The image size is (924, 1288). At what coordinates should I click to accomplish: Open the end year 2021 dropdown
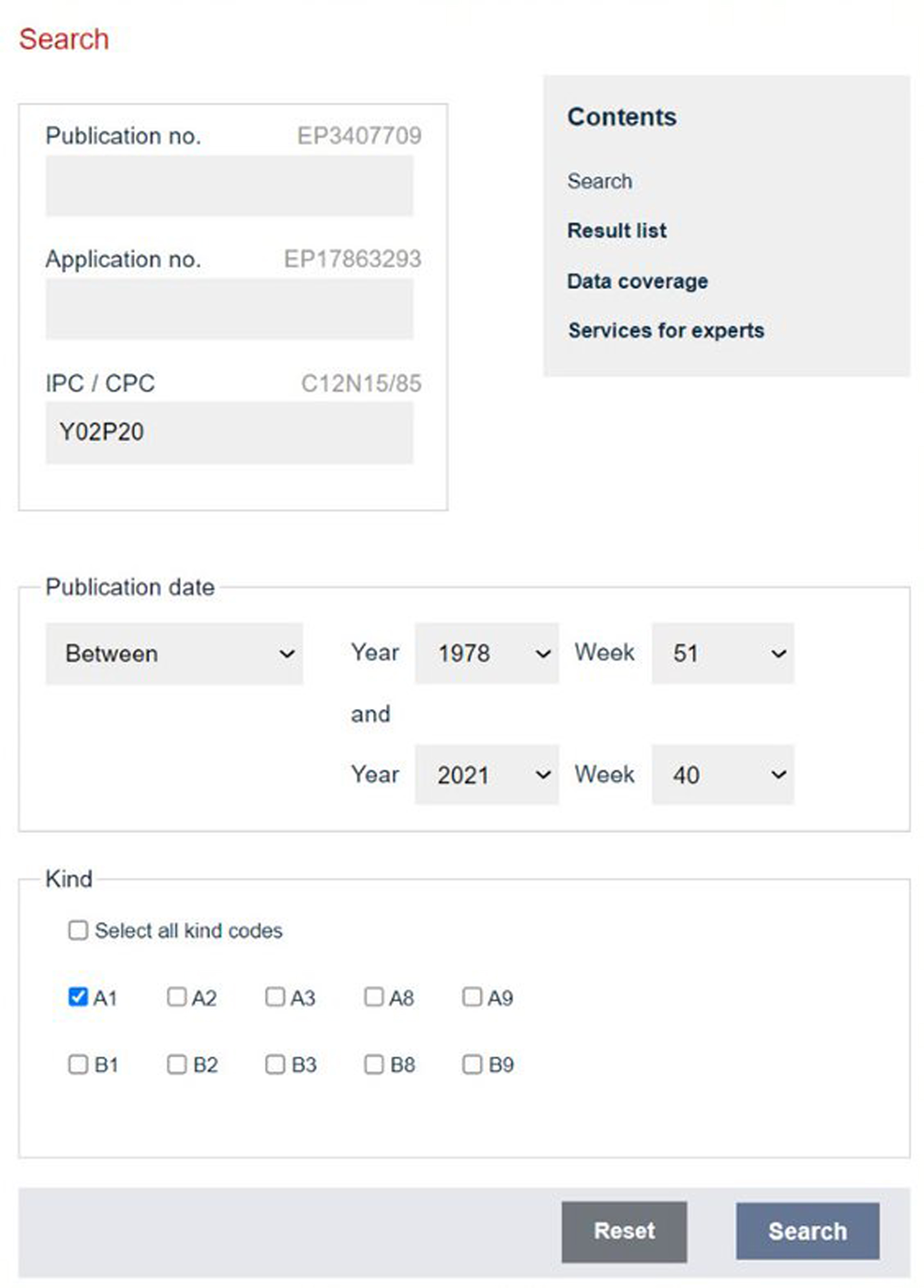[486, 775]
